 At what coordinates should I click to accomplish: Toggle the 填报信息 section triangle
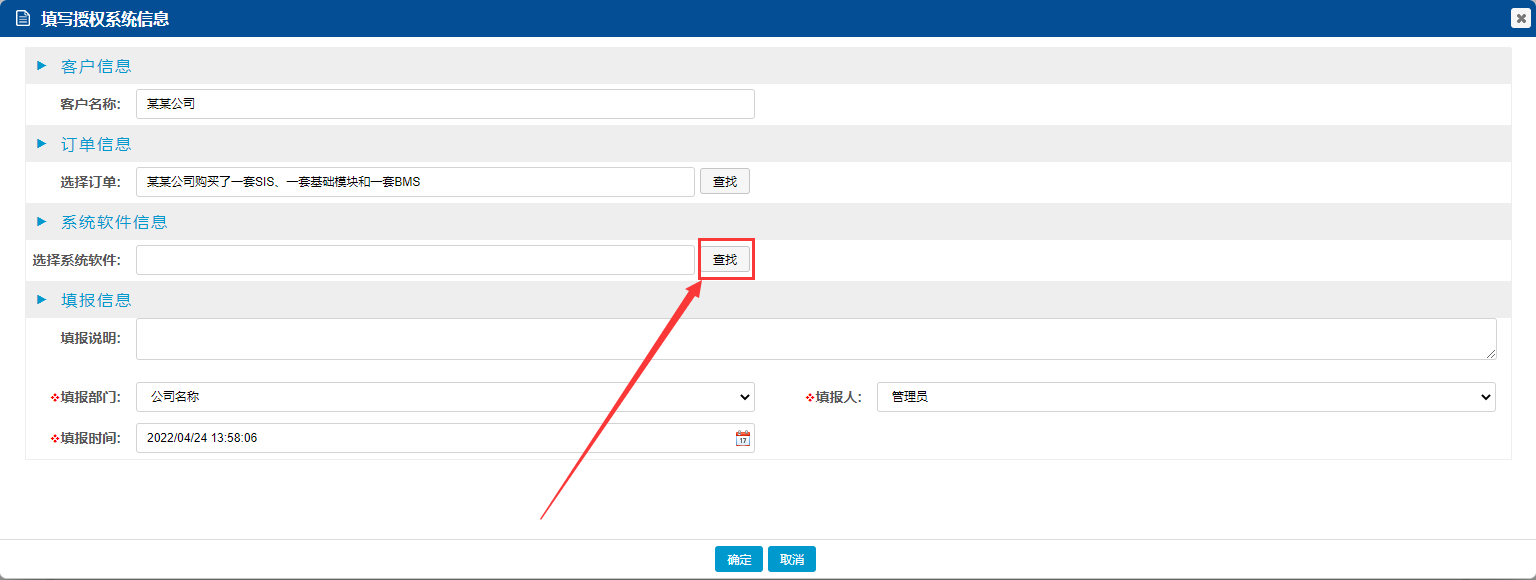42,300
